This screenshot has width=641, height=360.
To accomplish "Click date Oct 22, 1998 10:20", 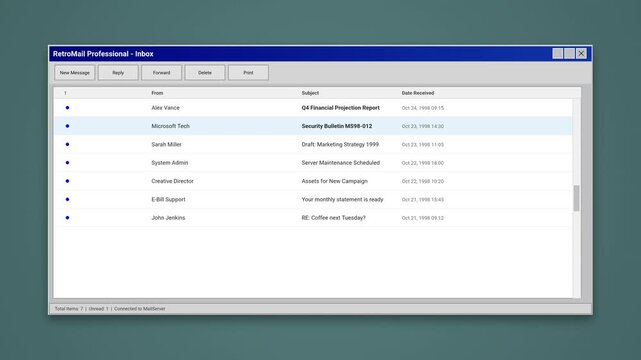I will [422, 181].
